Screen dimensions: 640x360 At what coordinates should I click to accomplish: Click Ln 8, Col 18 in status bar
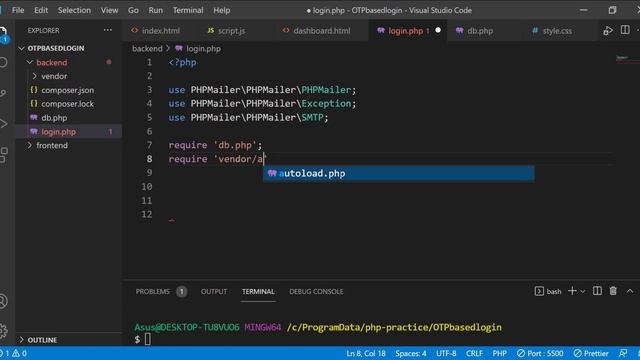tap(366, 353)
